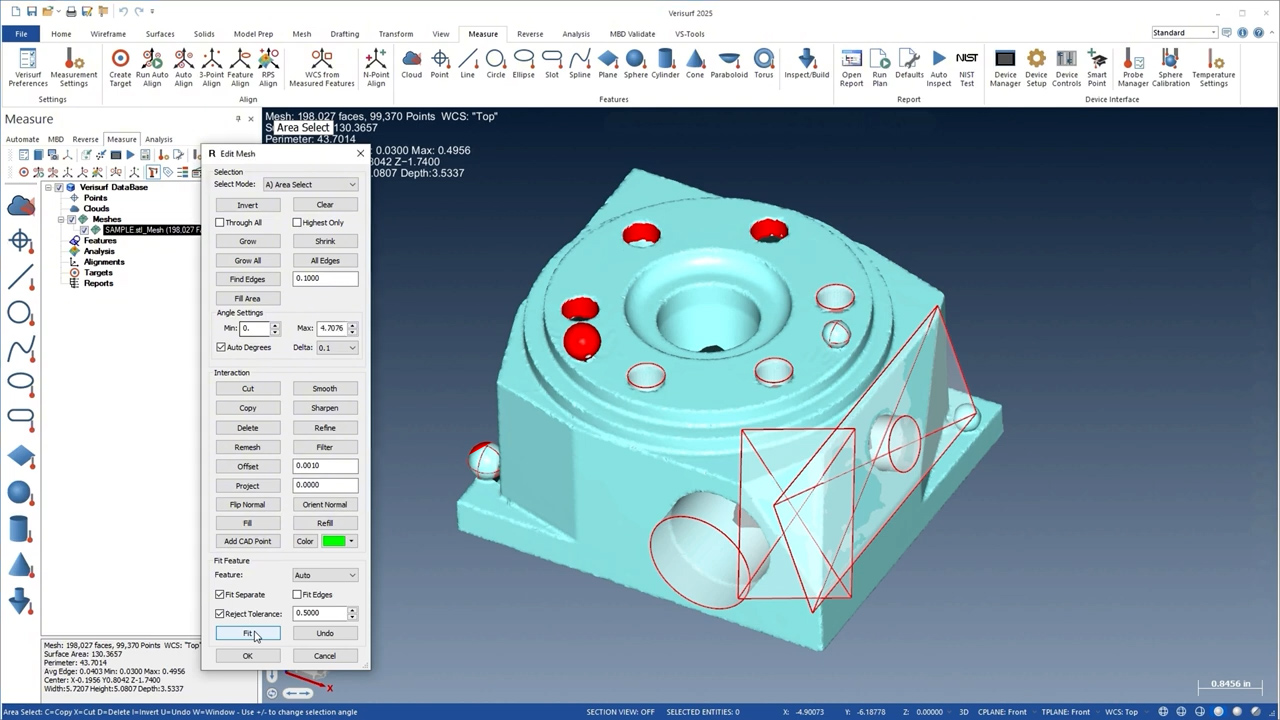Run Auto Align tool
Viewport: 1280px width, 720px height.
[152, 68]
